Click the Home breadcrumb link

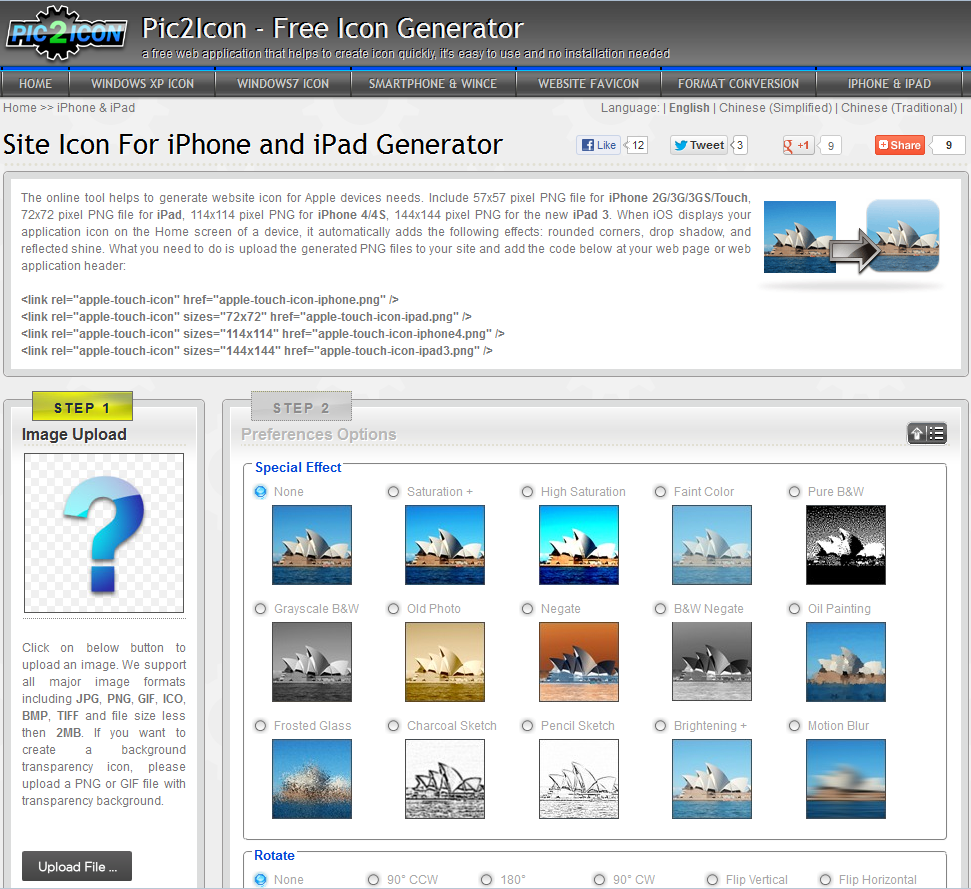pos(20,108)
